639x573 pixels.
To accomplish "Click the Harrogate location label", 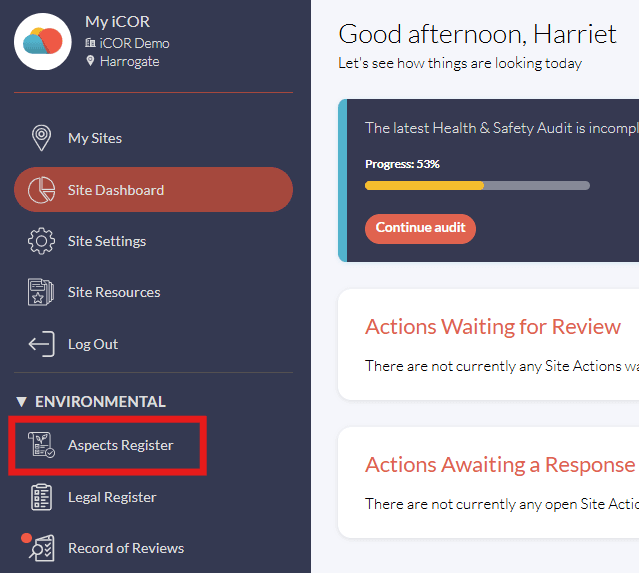I will pyautogui.click(x=129, y=62).
